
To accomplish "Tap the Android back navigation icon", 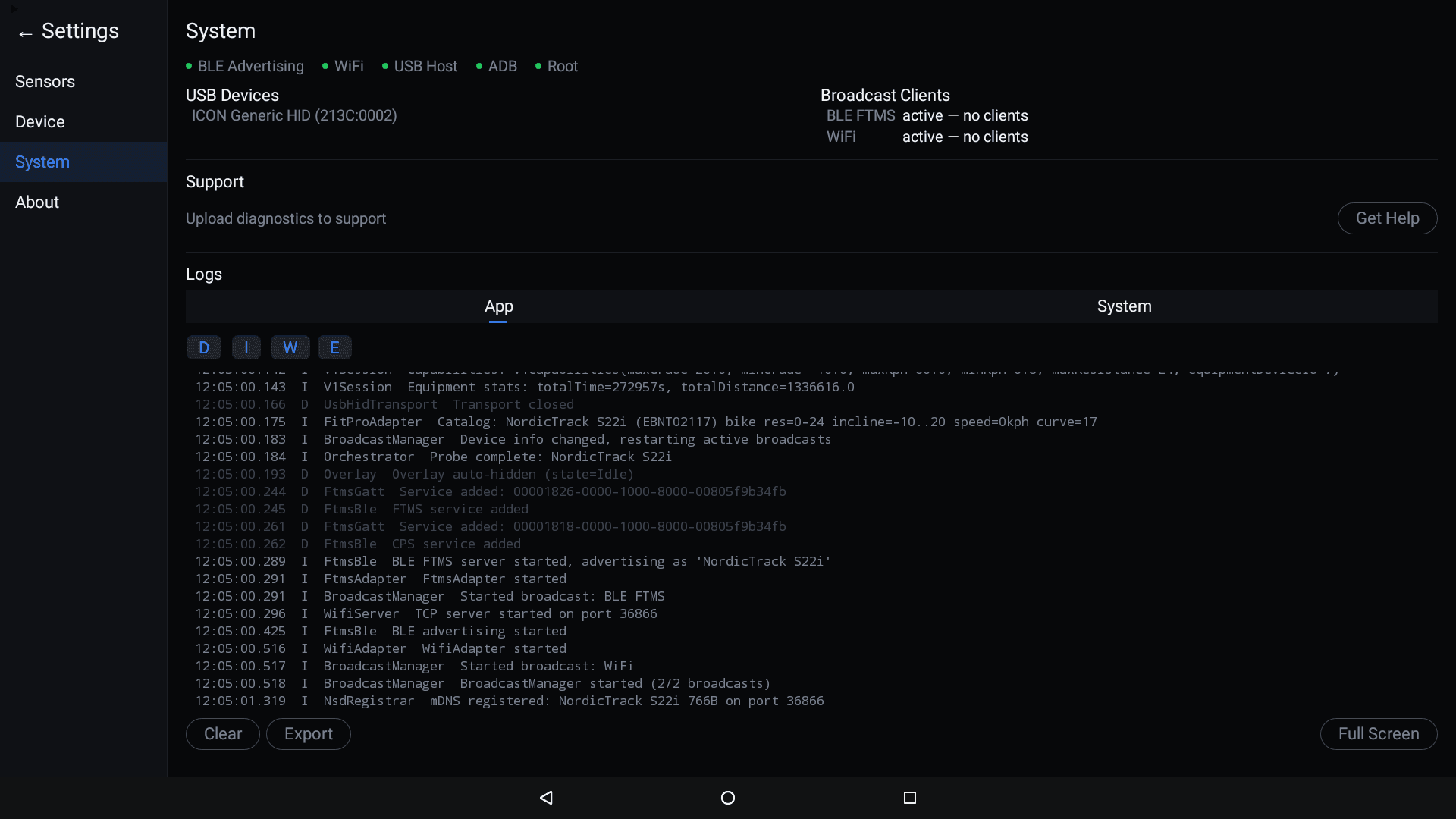I will pos(546,797).
